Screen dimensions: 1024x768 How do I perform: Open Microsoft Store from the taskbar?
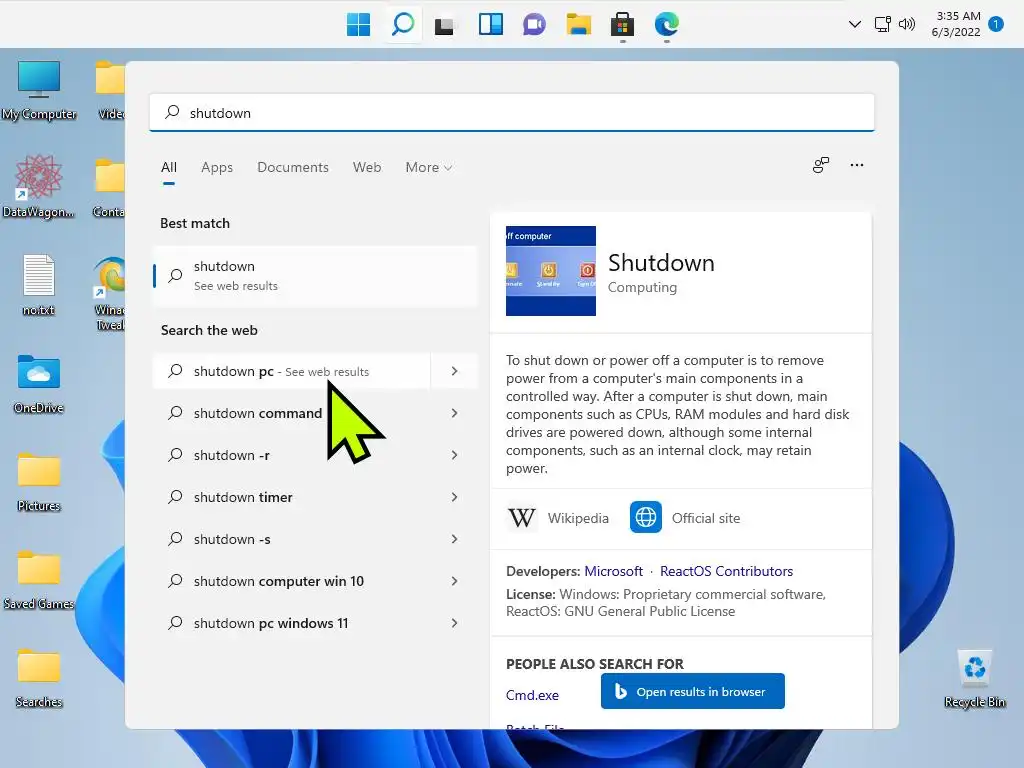point(622,25)
